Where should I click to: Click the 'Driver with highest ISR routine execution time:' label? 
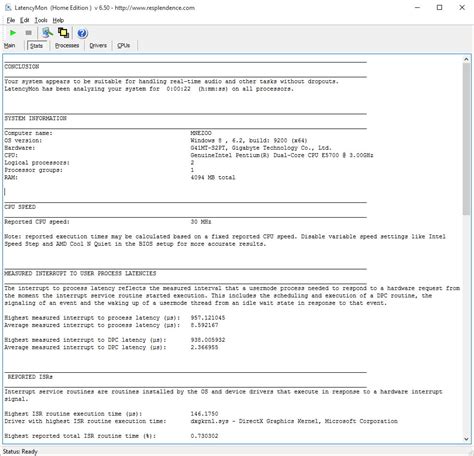coord(85,421)
